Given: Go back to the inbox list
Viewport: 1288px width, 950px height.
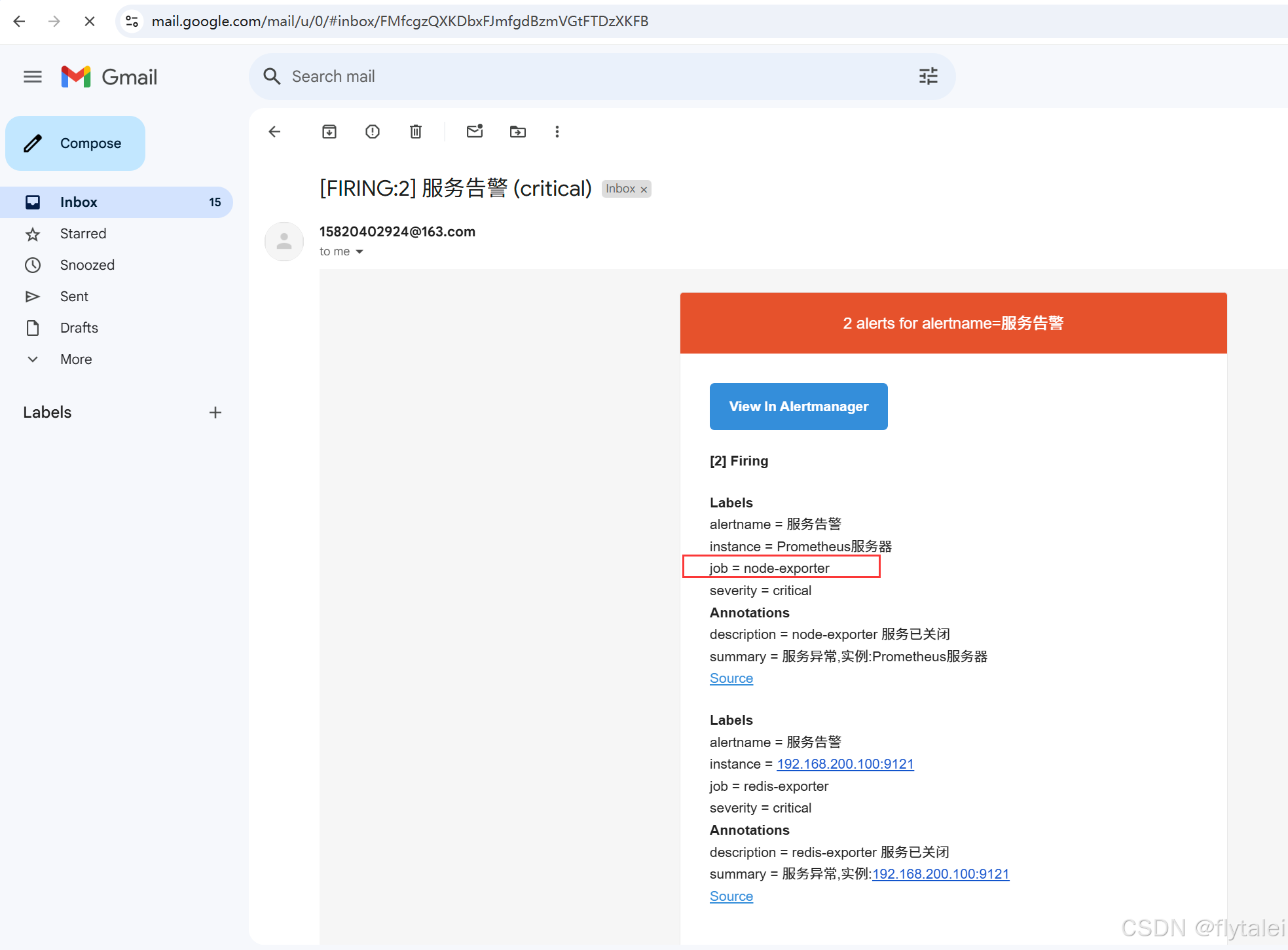Looking at the screenshot, I should tap(274, 132).
